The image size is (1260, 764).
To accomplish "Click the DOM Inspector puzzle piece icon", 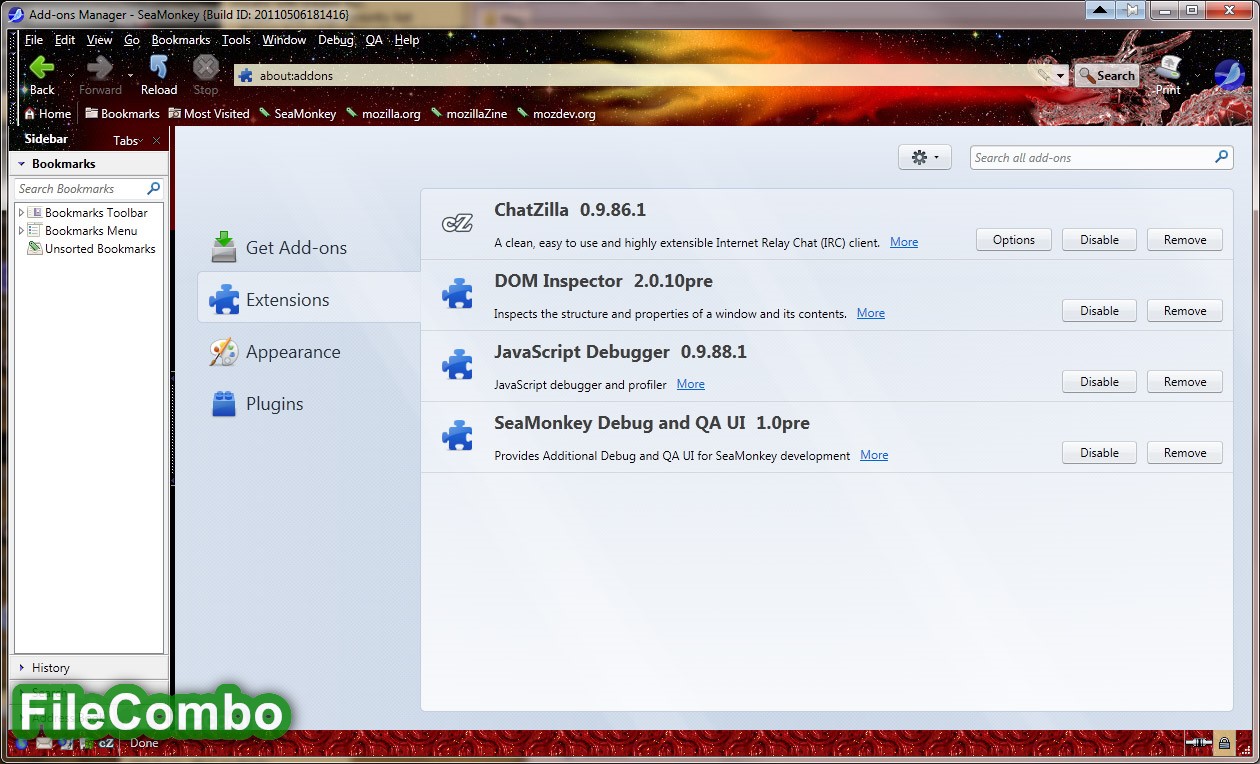I will [x=457, y=294].
